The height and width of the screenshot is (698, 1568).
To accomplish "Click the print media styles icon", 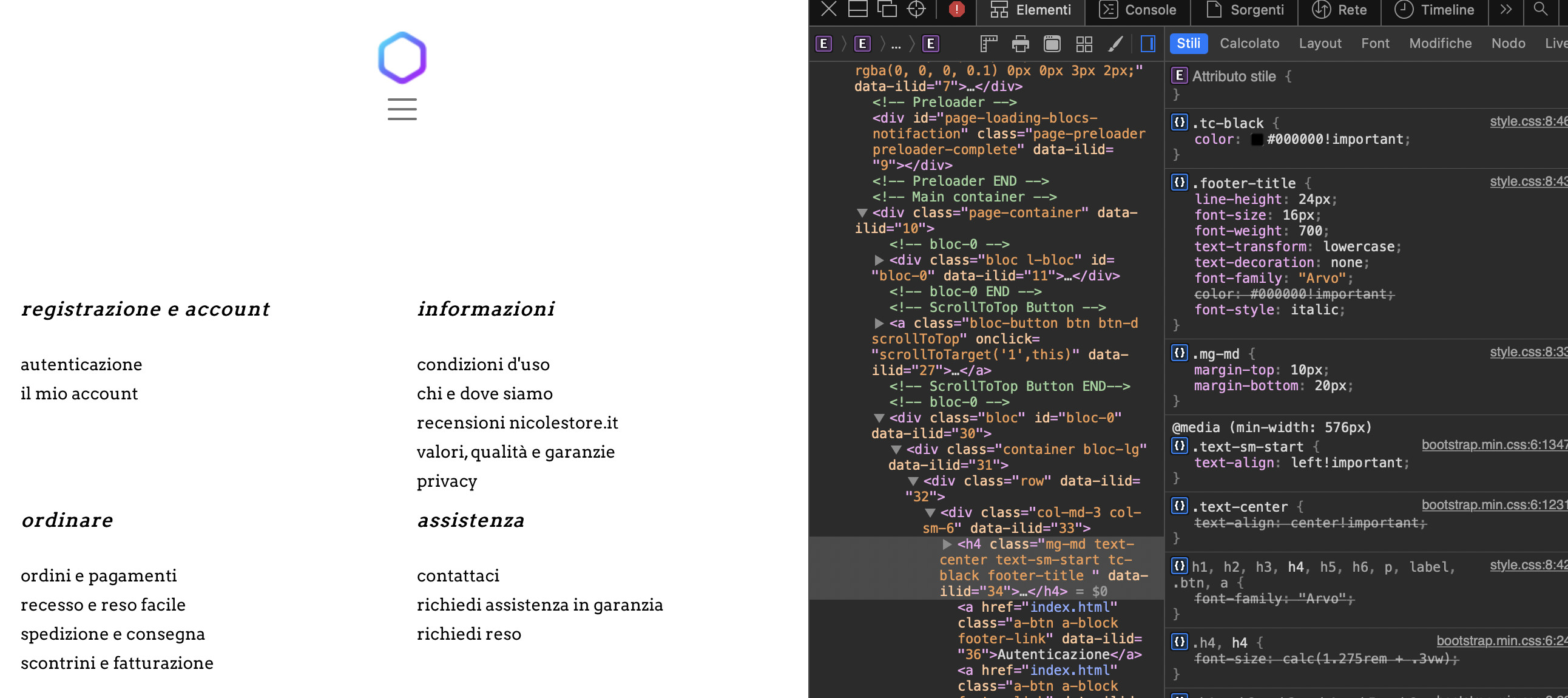I will (1020, 43).
